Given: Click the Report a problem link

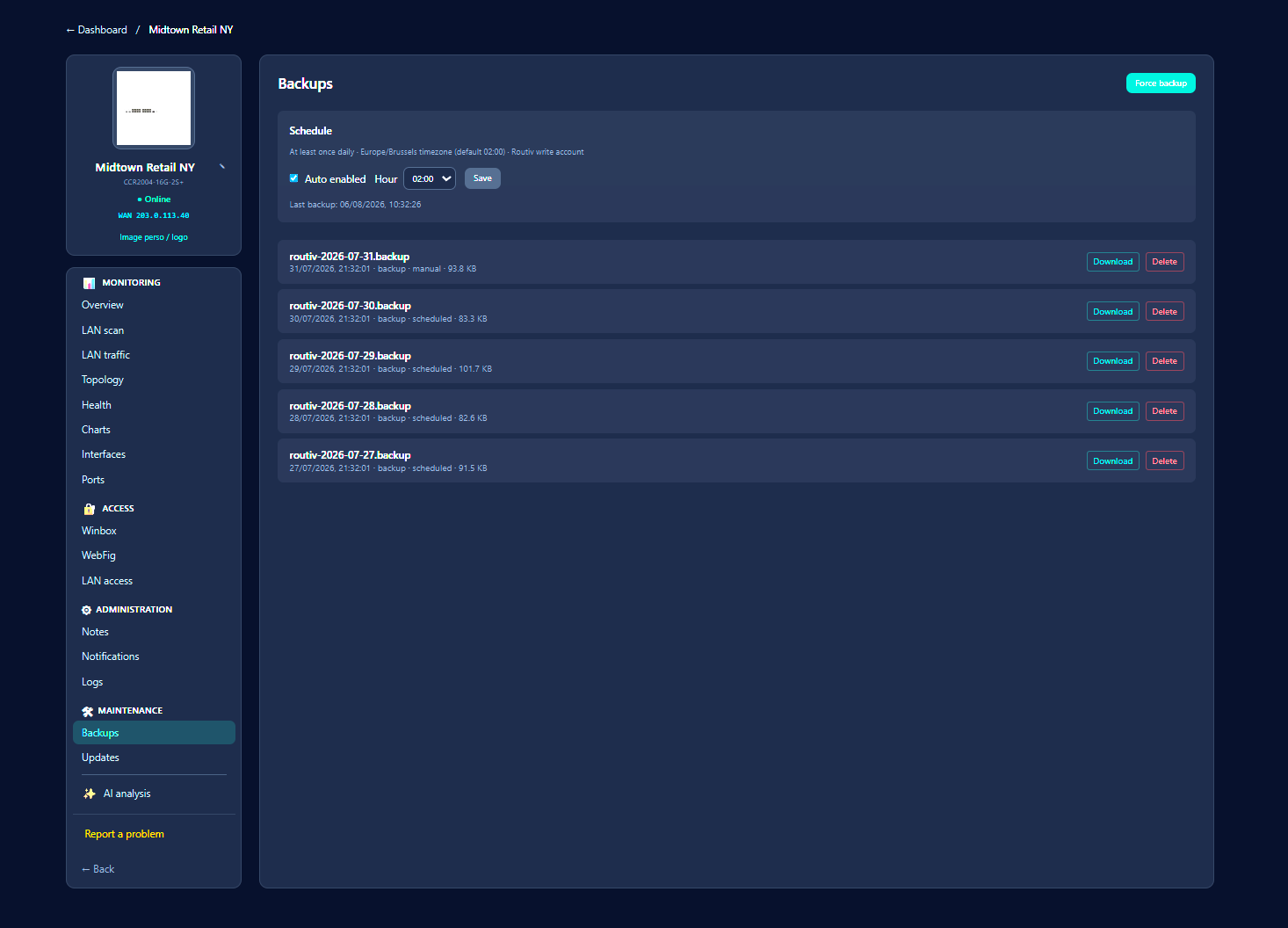Looking at the screenshot, I should point(124,834).
